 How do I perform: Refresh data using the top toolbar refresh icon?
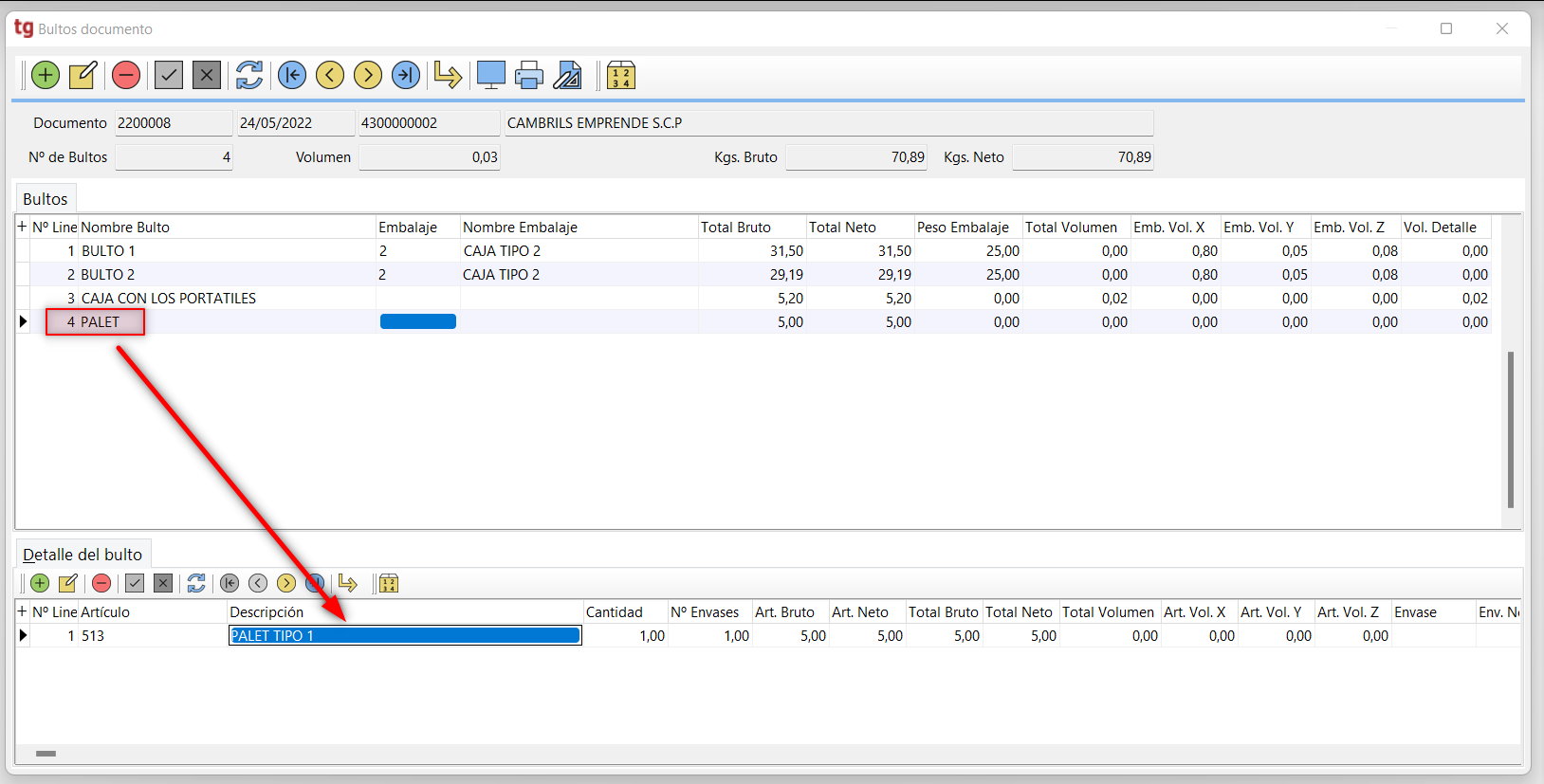249,75
